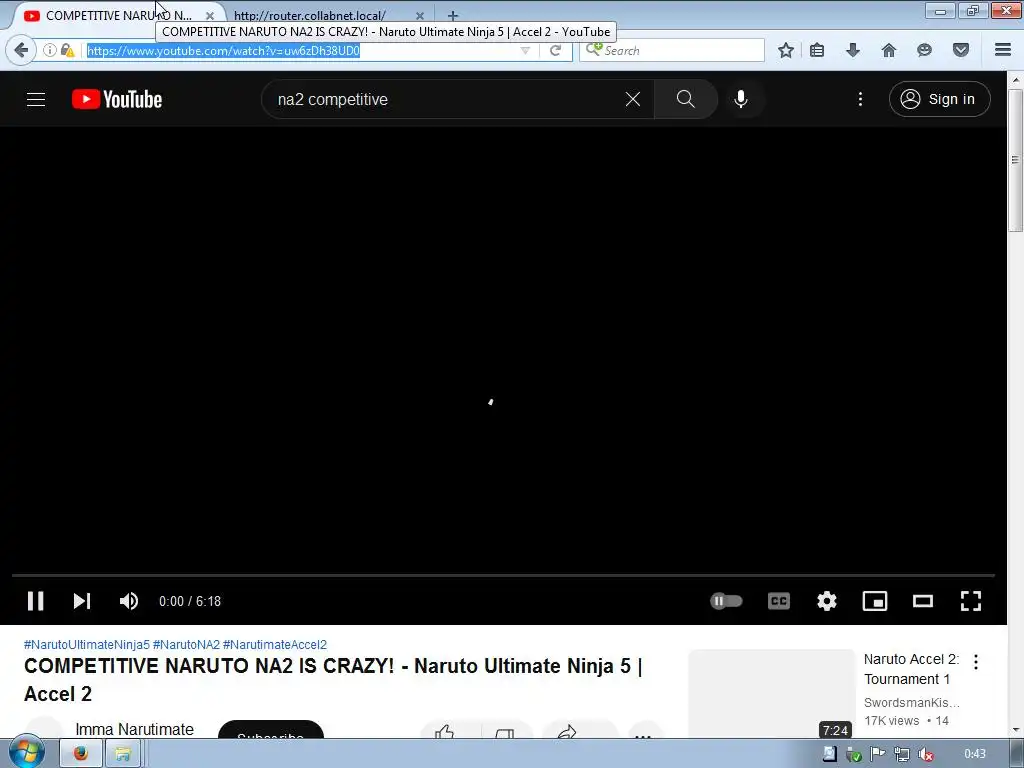Open options for Naruto Accel 2 suggestion
Viewport: 1024px width, 768px height.
[976, 662]
